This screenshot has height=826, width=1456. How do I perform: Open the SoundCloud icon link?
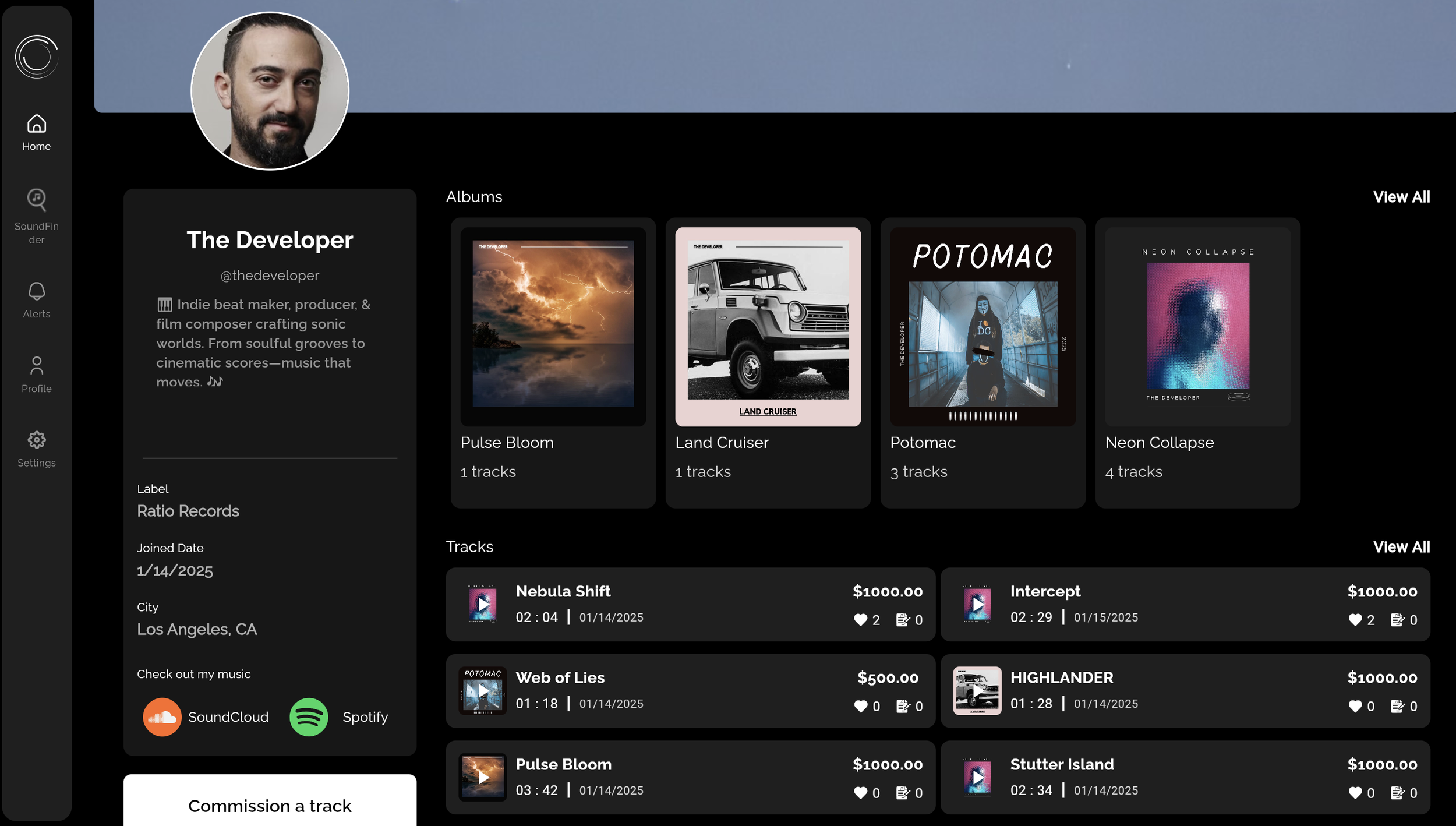click(x=162, y=717)
